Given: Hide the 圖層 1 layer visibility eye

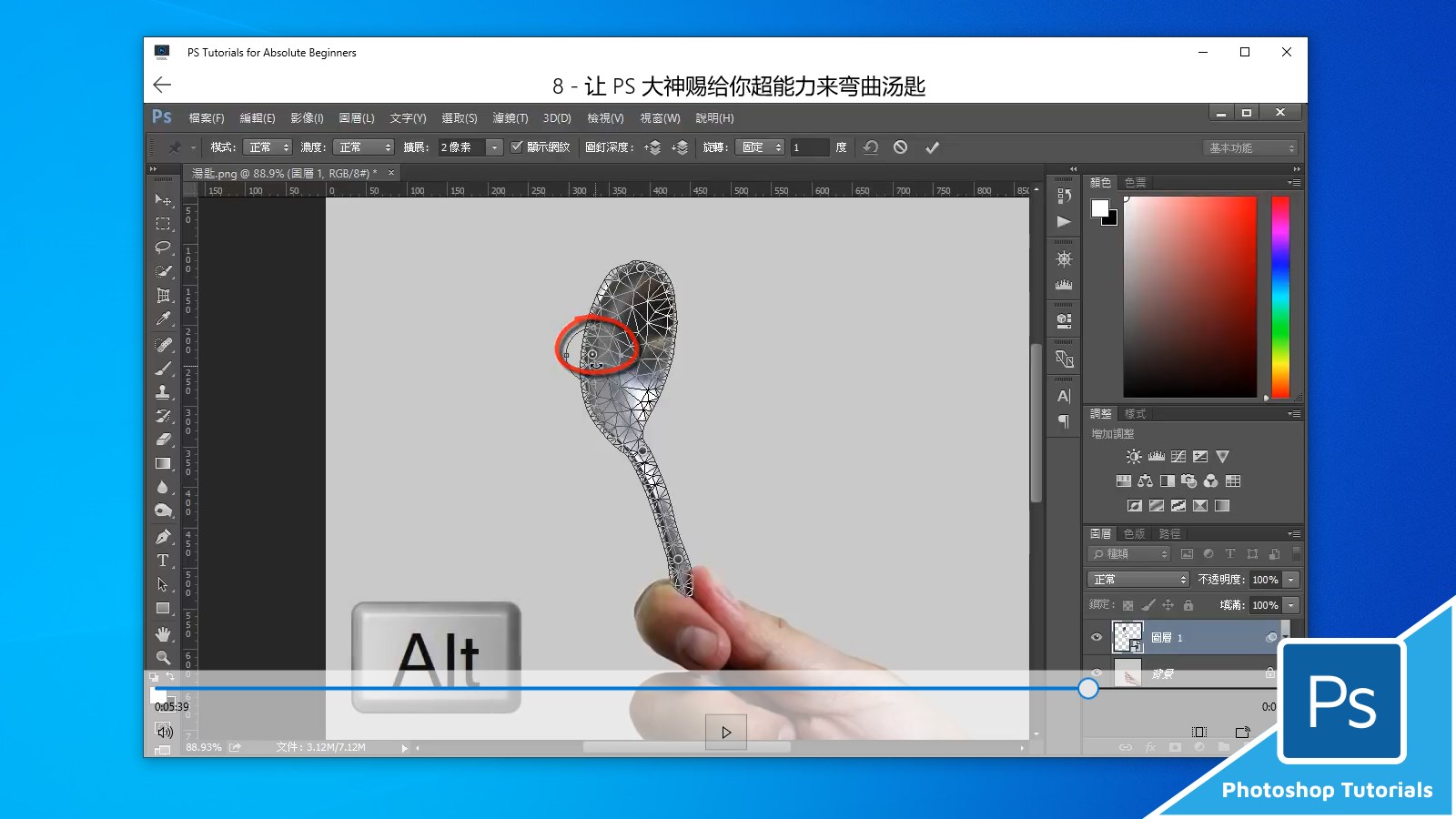Looking at the screenshot, I should (1097, 638).
